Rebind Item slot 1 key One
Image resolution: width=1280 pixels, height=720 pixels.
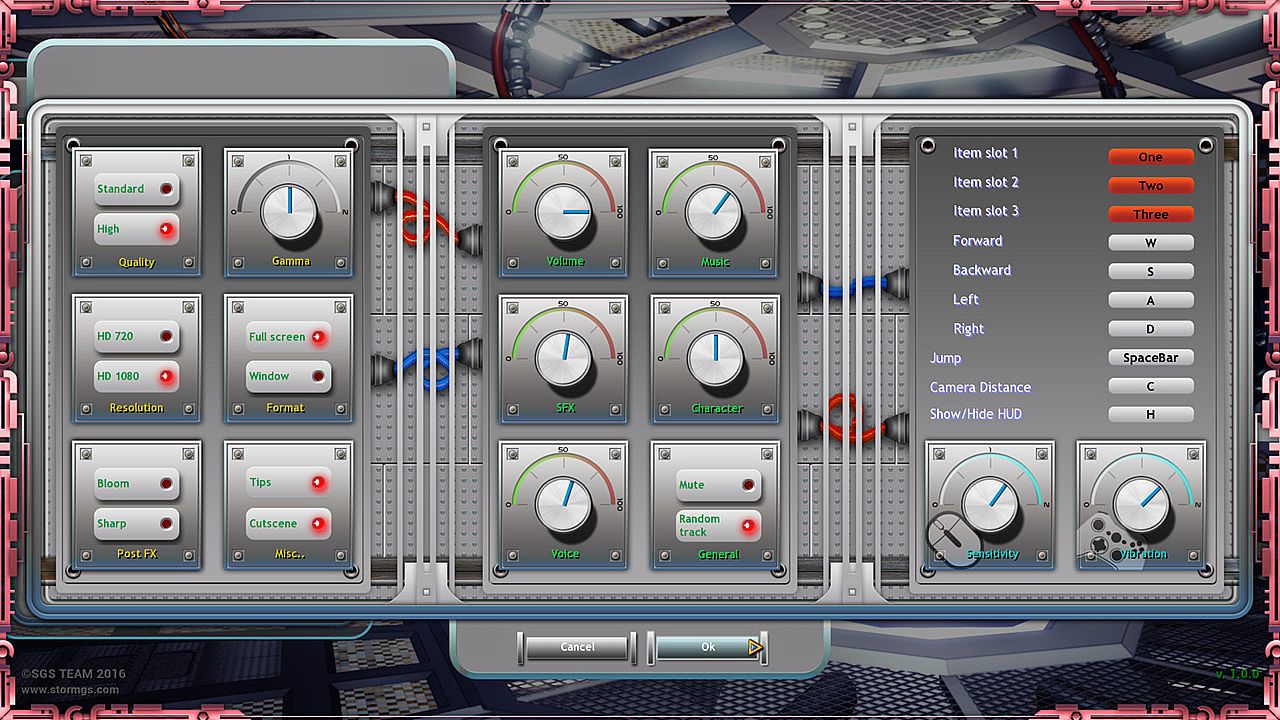(1151, 157)
